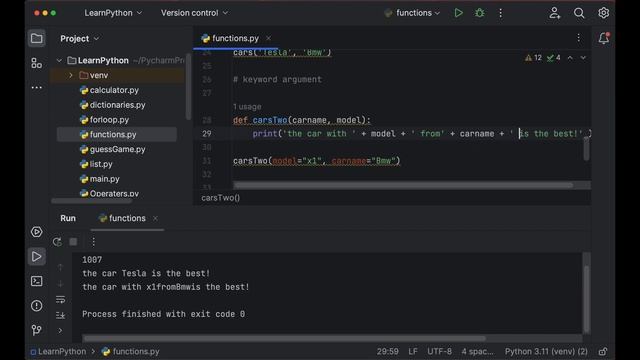
Task: Open the Problems tool window icon
Action: (36, 305)
